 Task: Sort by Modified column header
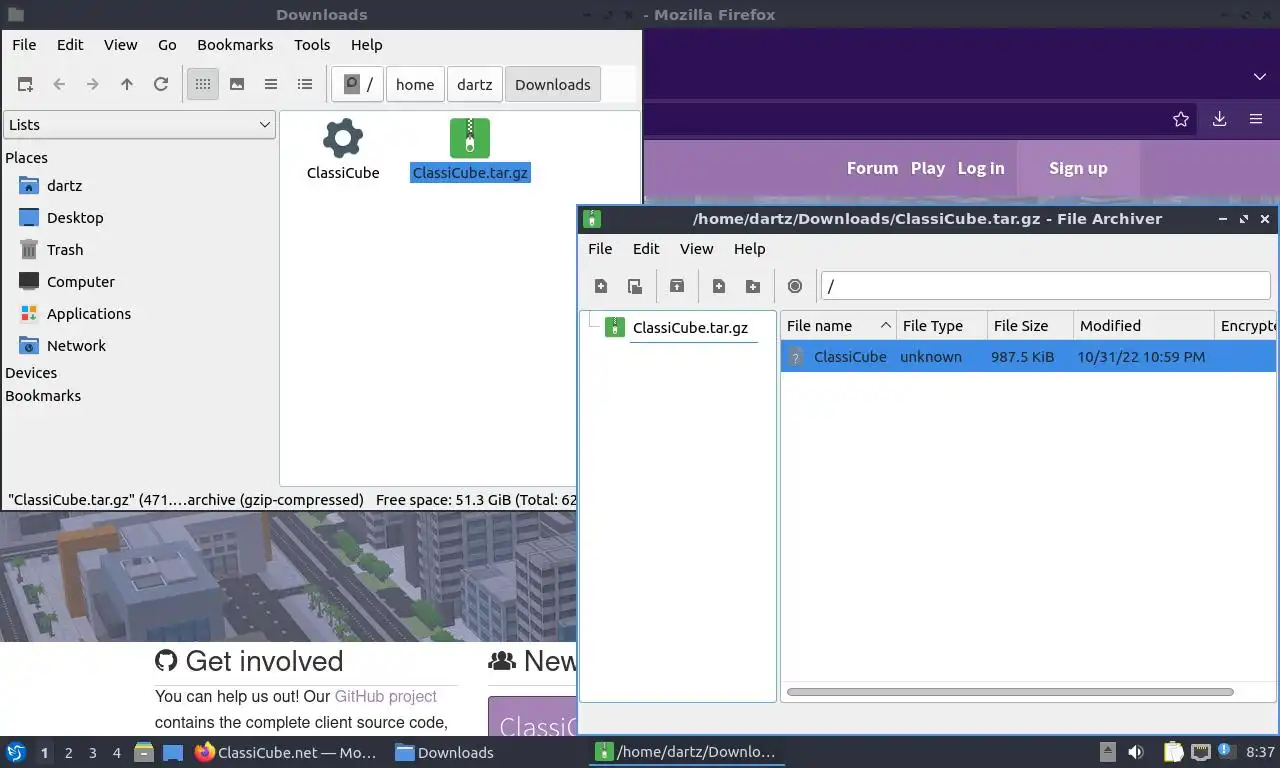pos(1143,326)
